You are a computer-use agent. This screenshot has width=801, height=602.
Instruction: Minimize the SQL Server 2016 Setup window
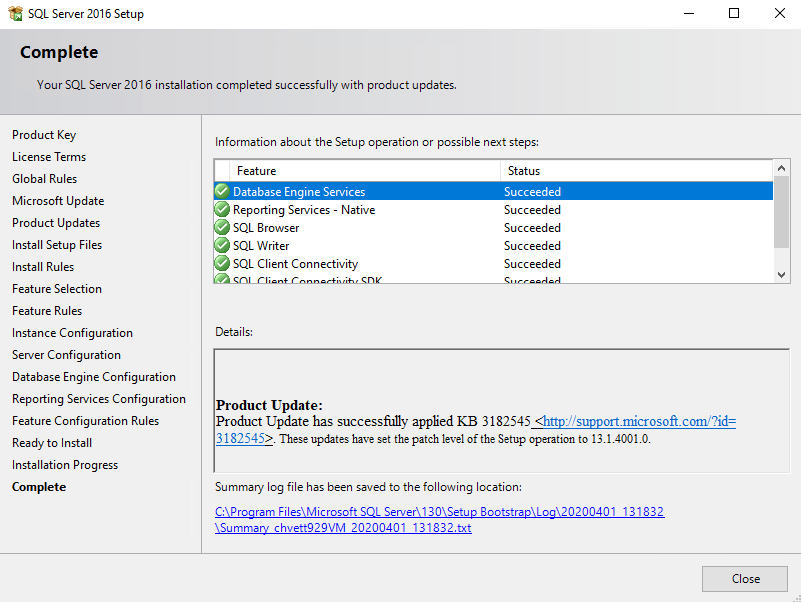[x=688, y=14]
